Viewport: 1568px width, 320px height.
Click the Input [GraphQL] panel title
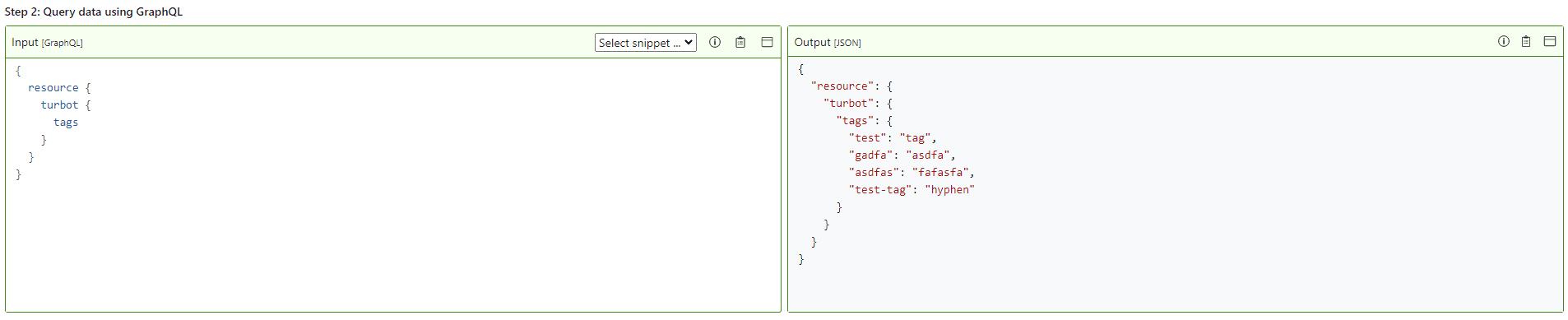(47, 43)
